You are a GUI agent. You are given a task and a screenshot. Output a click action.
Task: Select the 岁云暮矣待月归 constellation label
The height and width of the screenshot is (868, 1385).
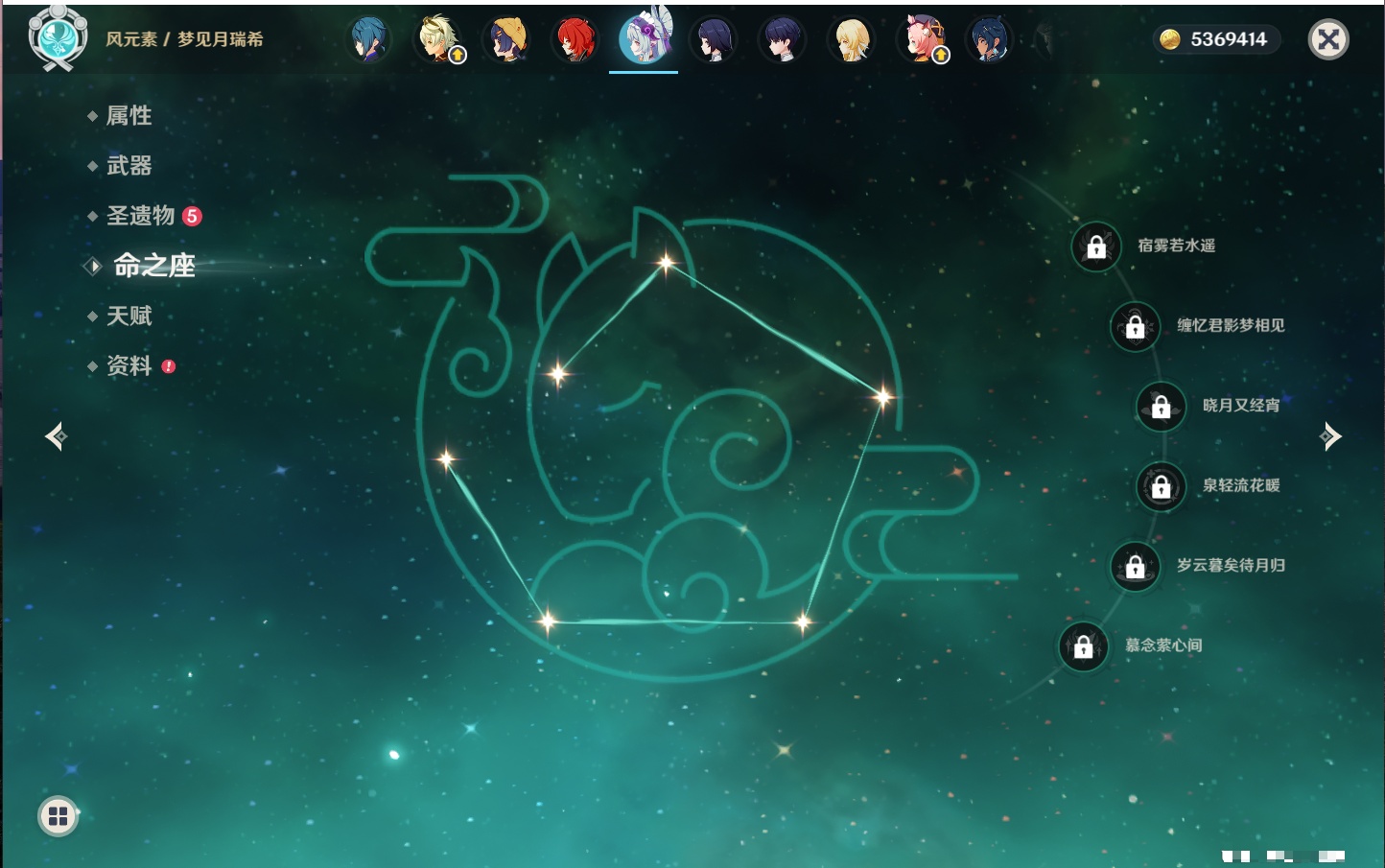pyautogui.click(x=1231, y=565)
